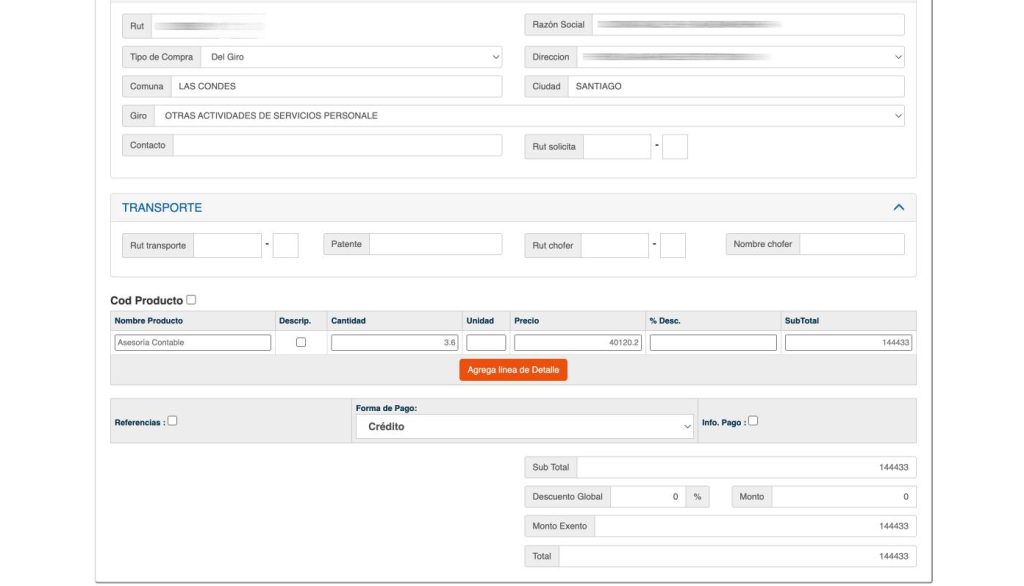Expand the Giro dropdown list
This screenshot has width=1024, height=586.
coord(528,116)
